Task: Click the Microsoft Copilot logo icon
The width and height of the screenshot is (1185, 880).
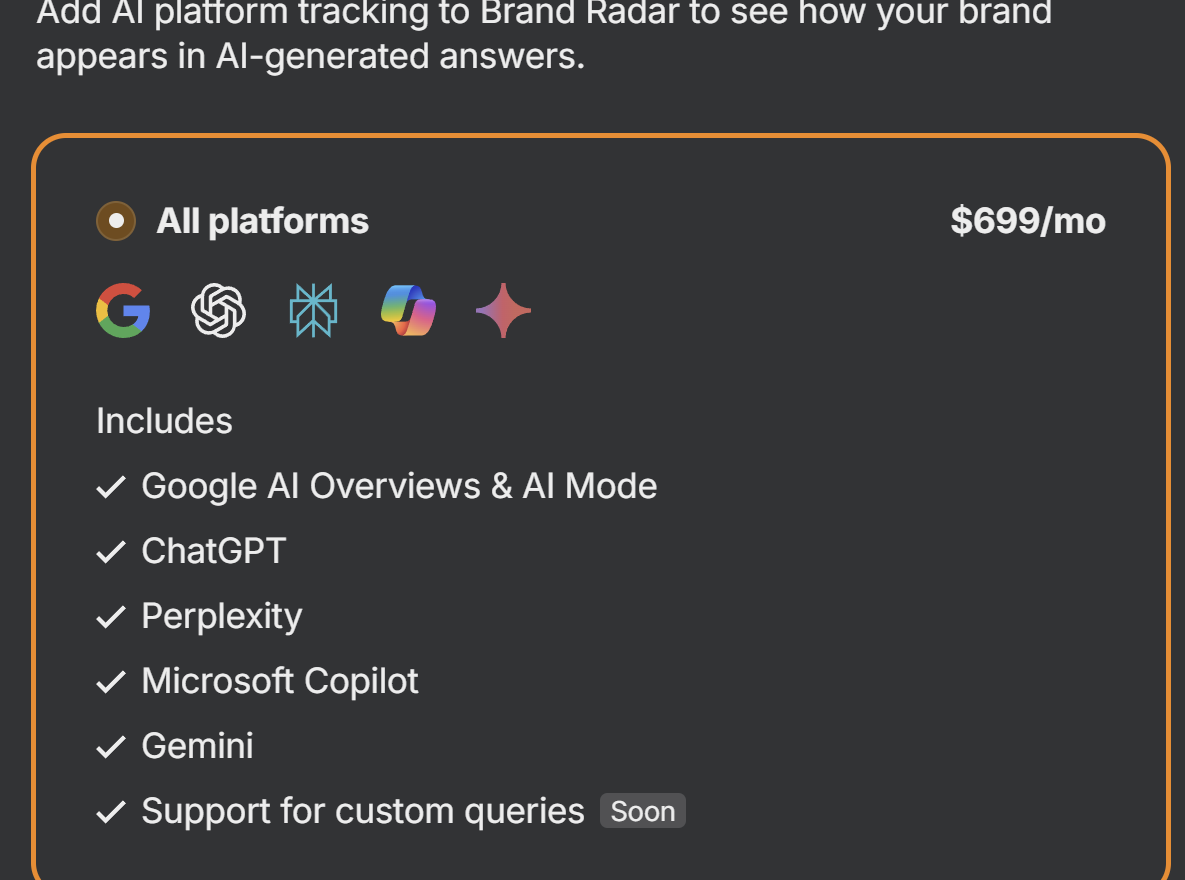Action: [408, 310]
